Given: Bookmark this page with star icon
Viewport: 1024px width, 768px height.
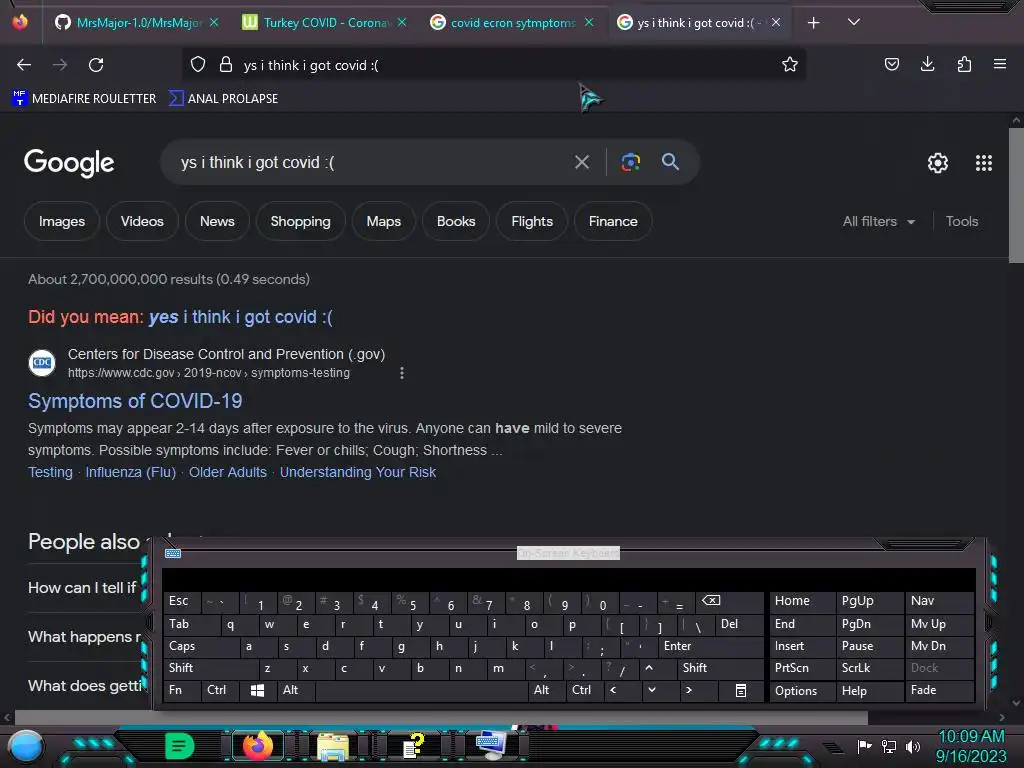Looking at the screenshot, I should point(790,65).
